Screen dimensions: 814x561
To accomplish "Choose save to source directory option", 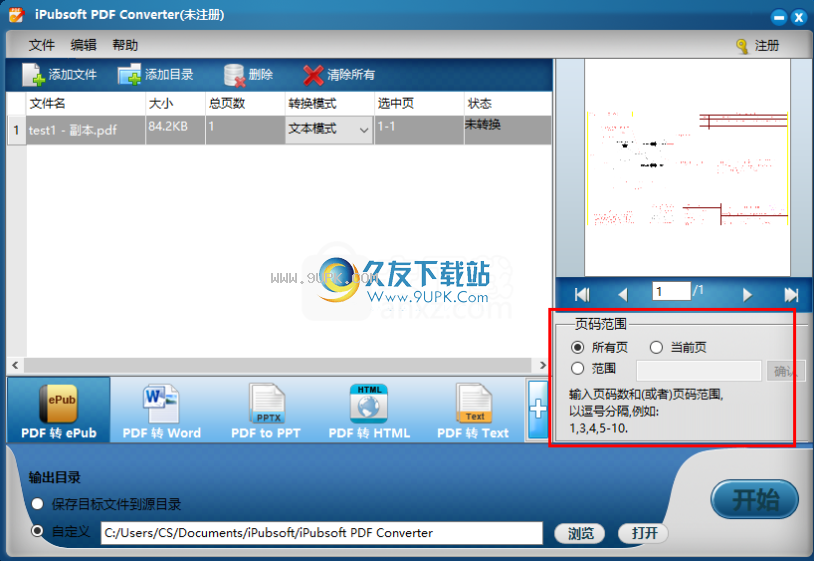I will 37,503.
